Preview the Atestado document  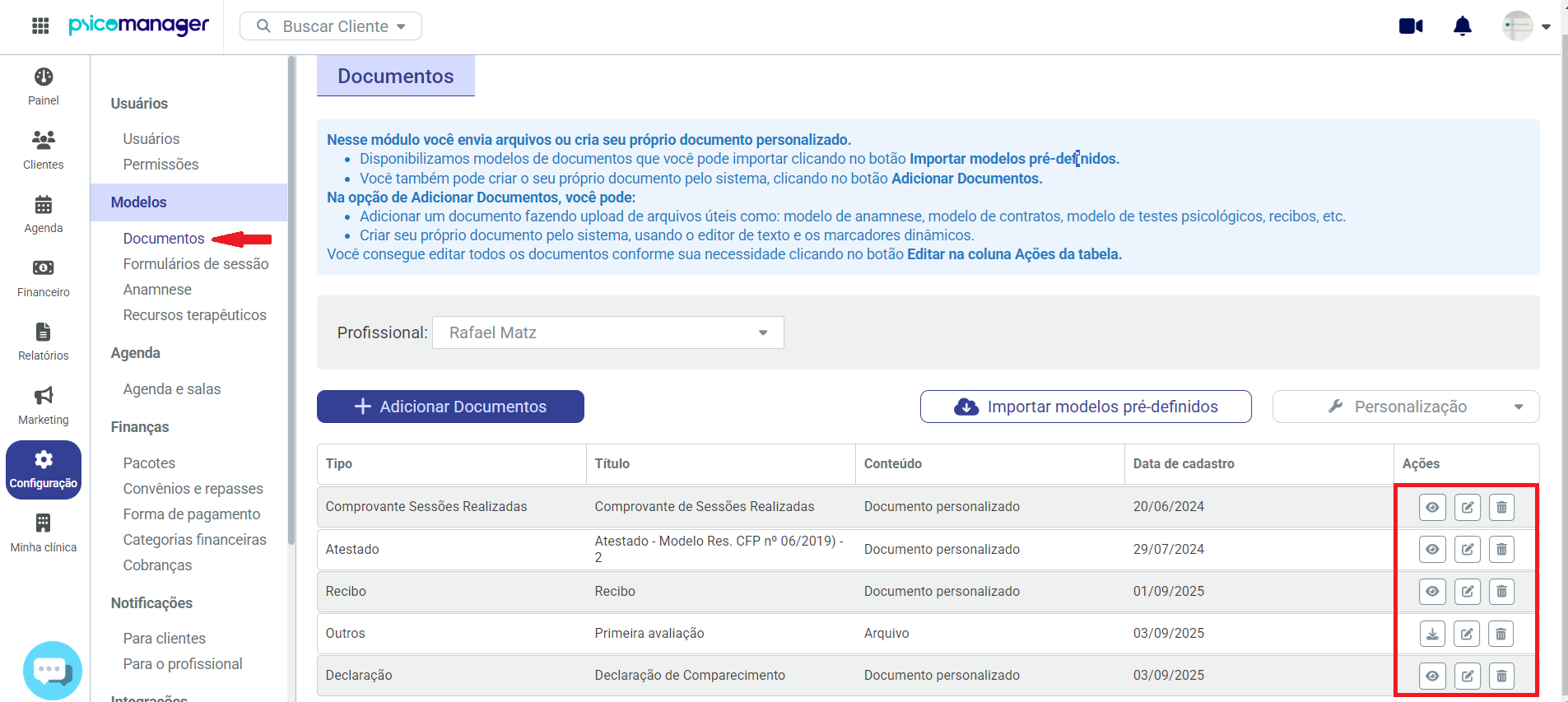click(x=1432, y=549)
